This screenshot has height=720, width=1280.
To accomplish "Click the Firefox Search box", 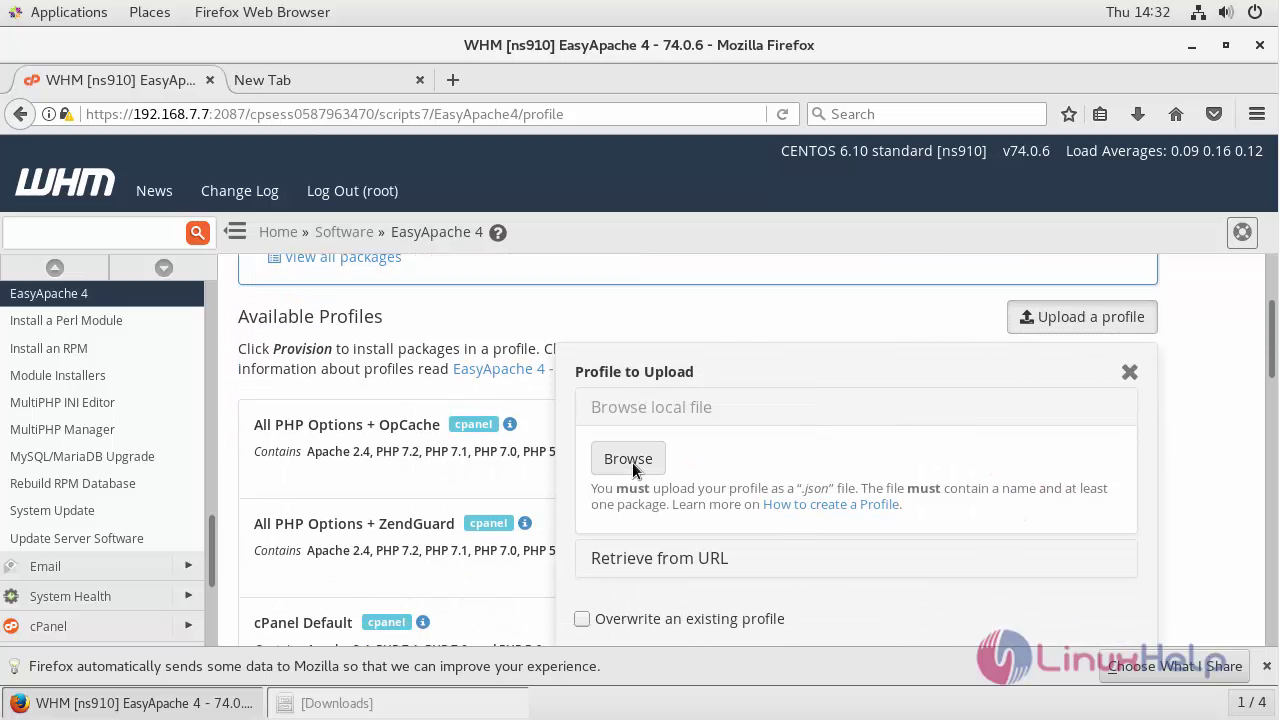I will pyautogui.click(x=927, y=114).
